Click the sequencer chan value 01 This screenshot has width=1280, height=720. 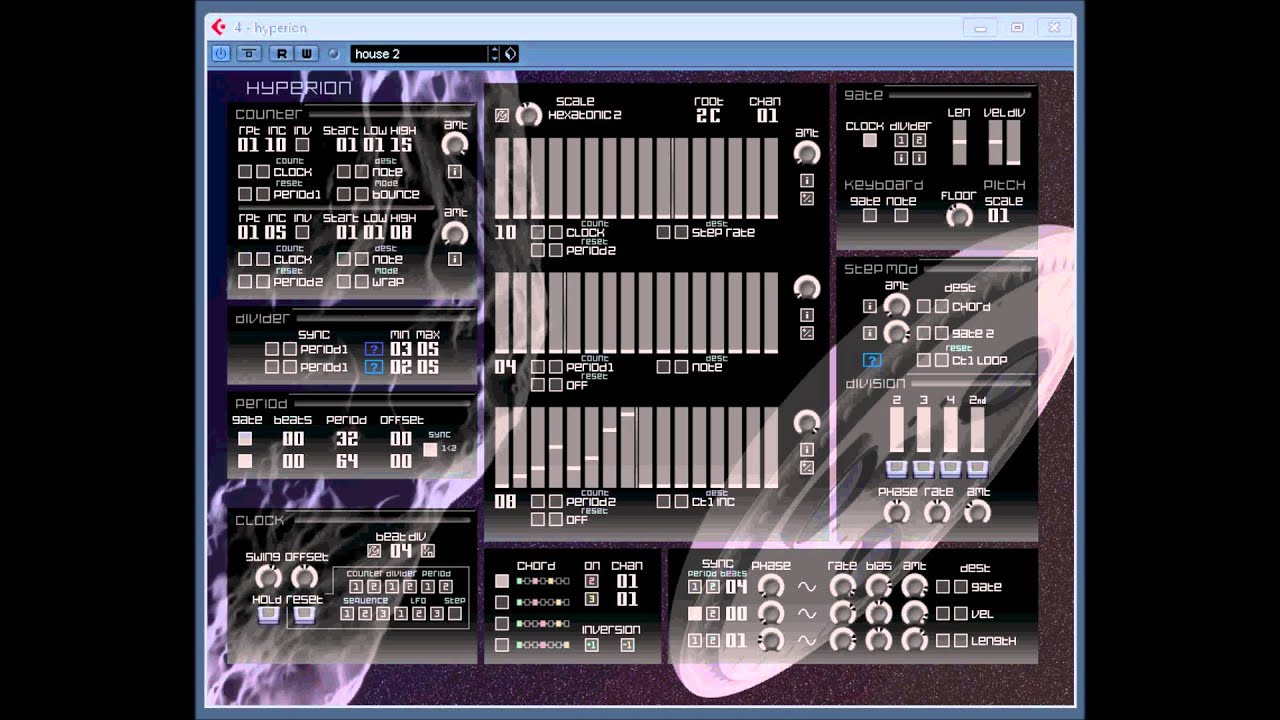point(767,116)
